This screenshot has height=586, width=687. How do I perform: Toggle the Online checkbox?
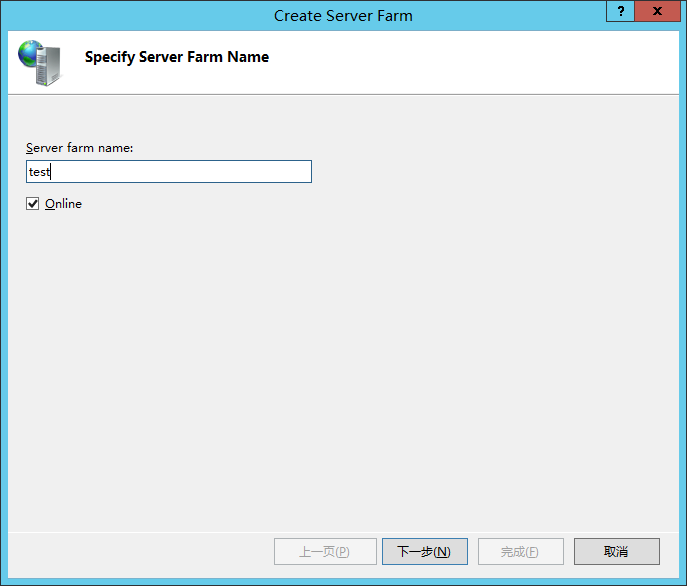(x=33, y=204)
